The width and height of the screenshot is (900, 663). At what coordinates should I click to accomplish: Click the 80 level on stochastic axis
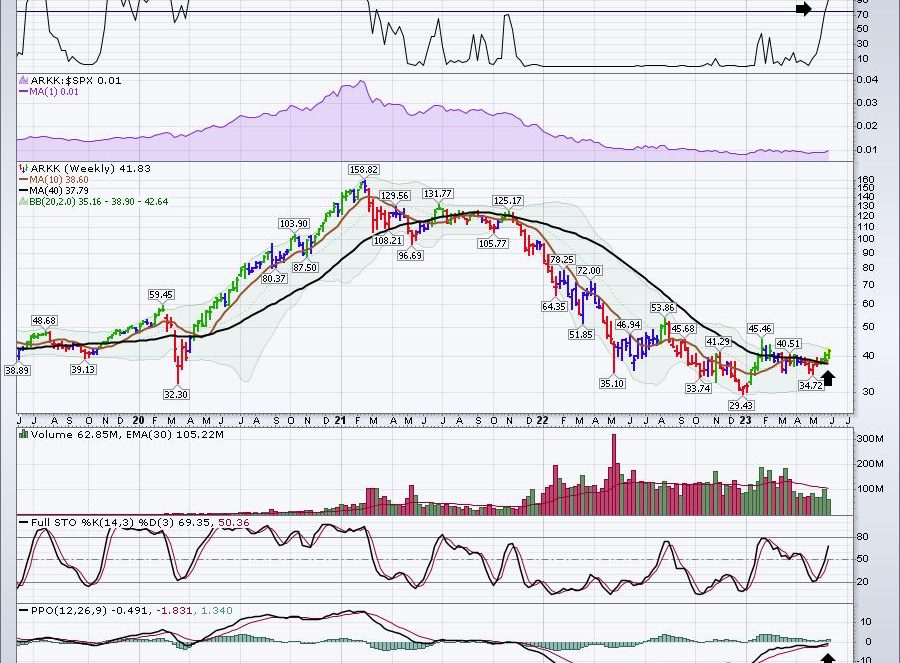(x=862, y=537)
